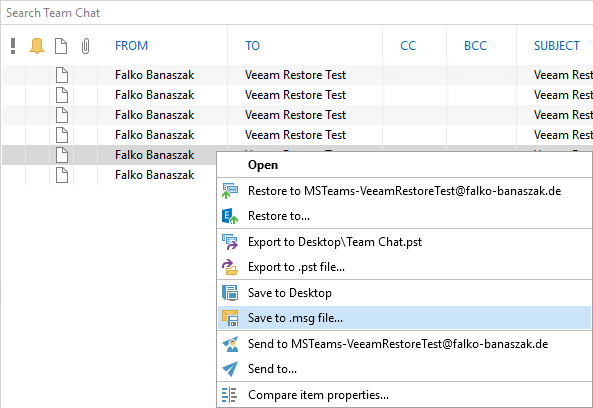Click the Send to MSTeams user icon
The image size is (593, 408).
coord(230,344)
